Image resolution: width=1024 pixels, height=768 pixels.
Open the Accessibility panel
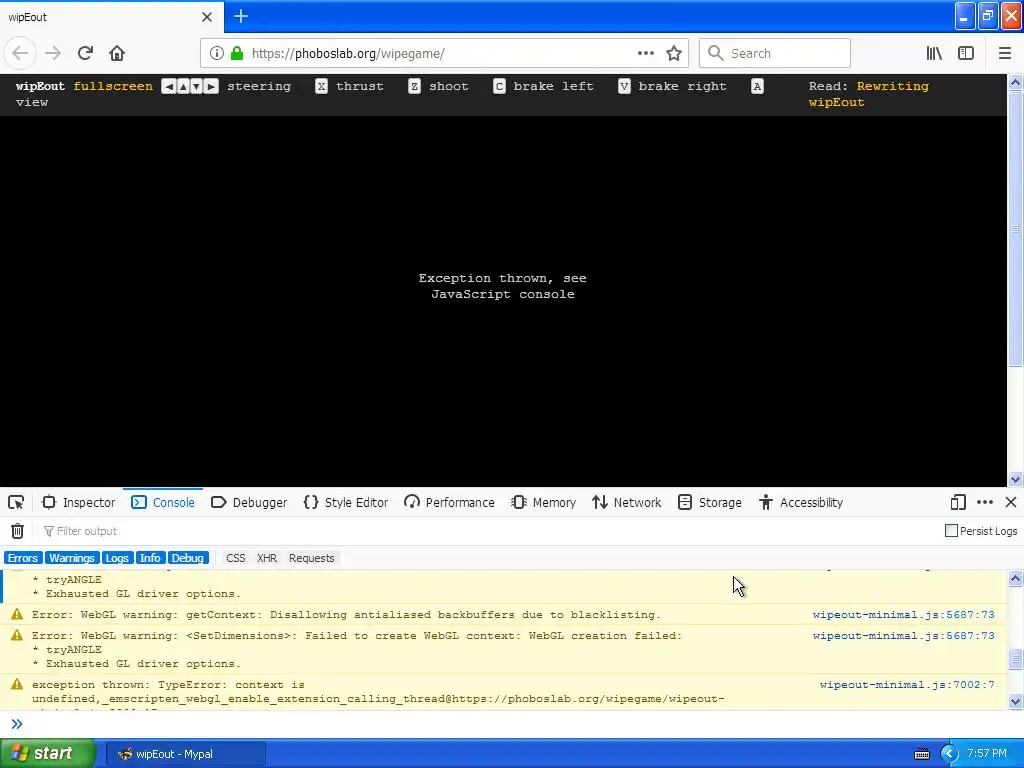801,502
